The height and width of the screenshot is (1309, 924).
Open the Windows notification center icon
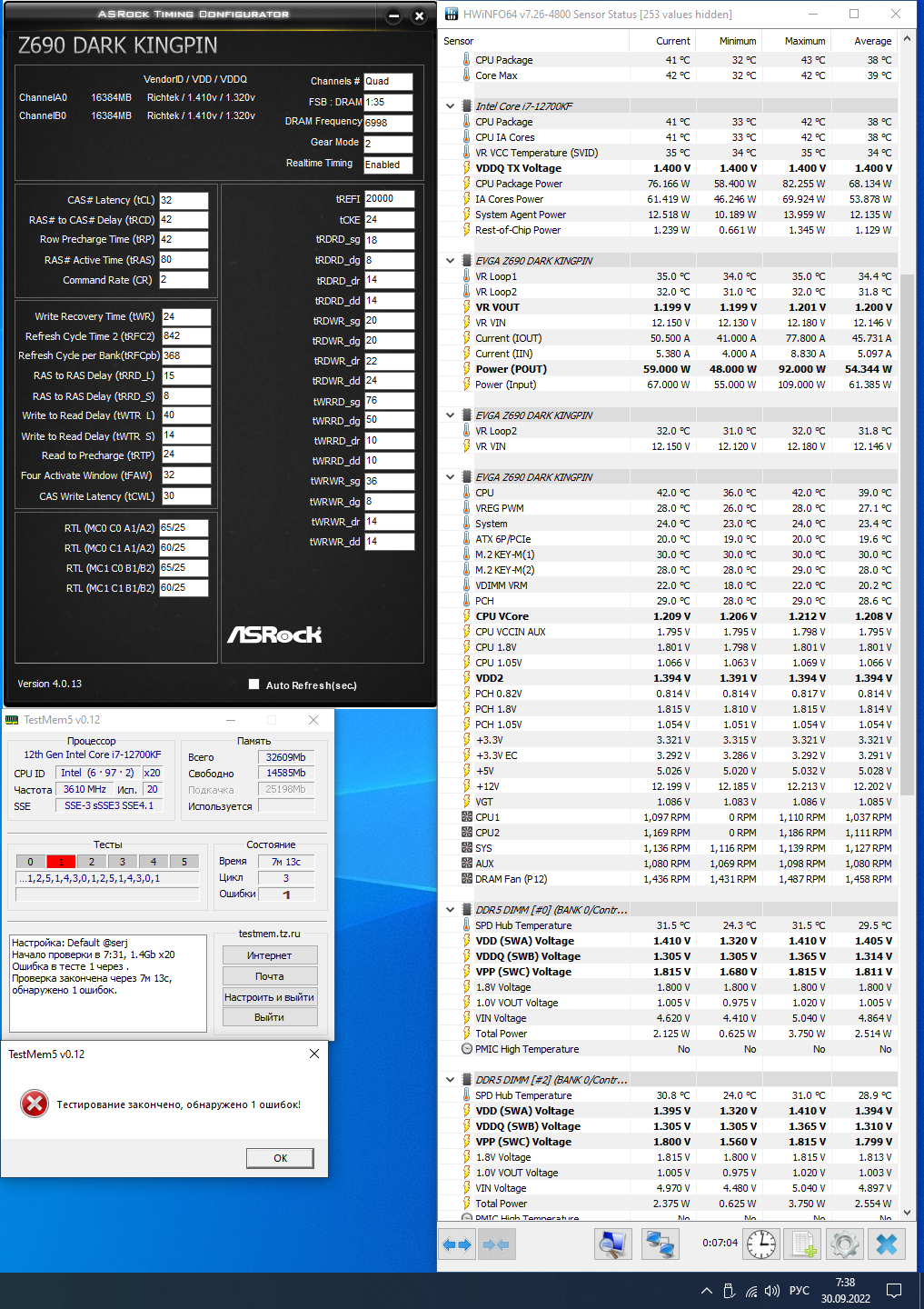click(894, 1291)
